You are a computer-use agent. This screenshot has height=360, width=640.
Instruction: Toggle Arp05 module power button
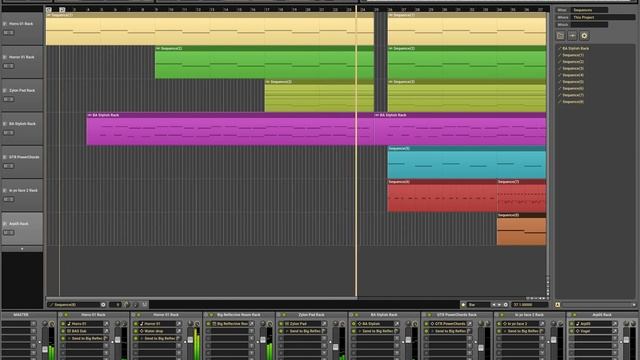(x=571, y=324)
